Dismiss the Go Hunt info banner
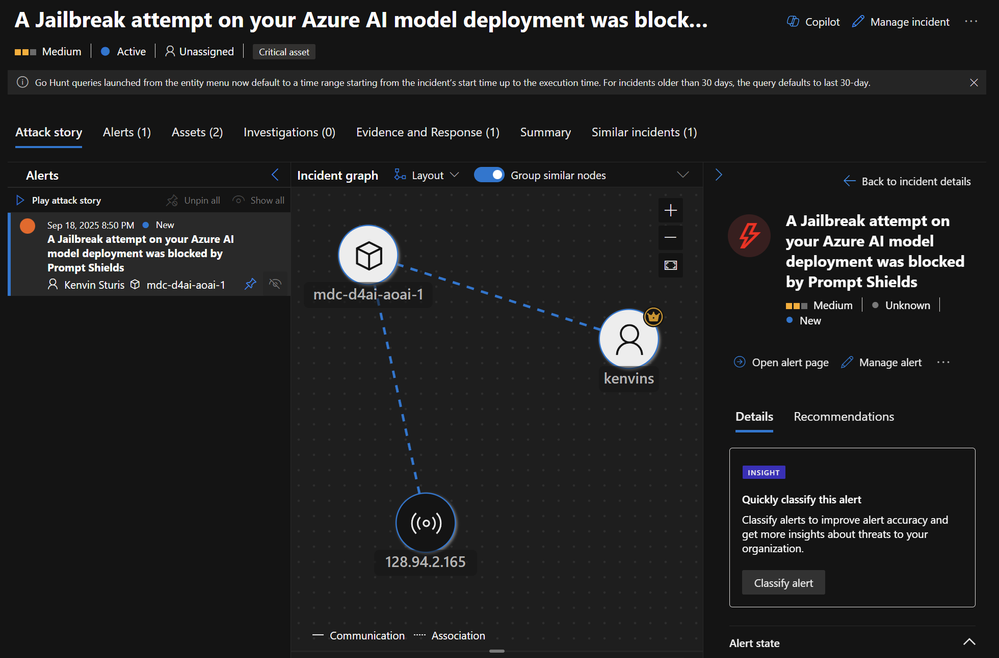The image size is (999, 658). coord(974,83)
